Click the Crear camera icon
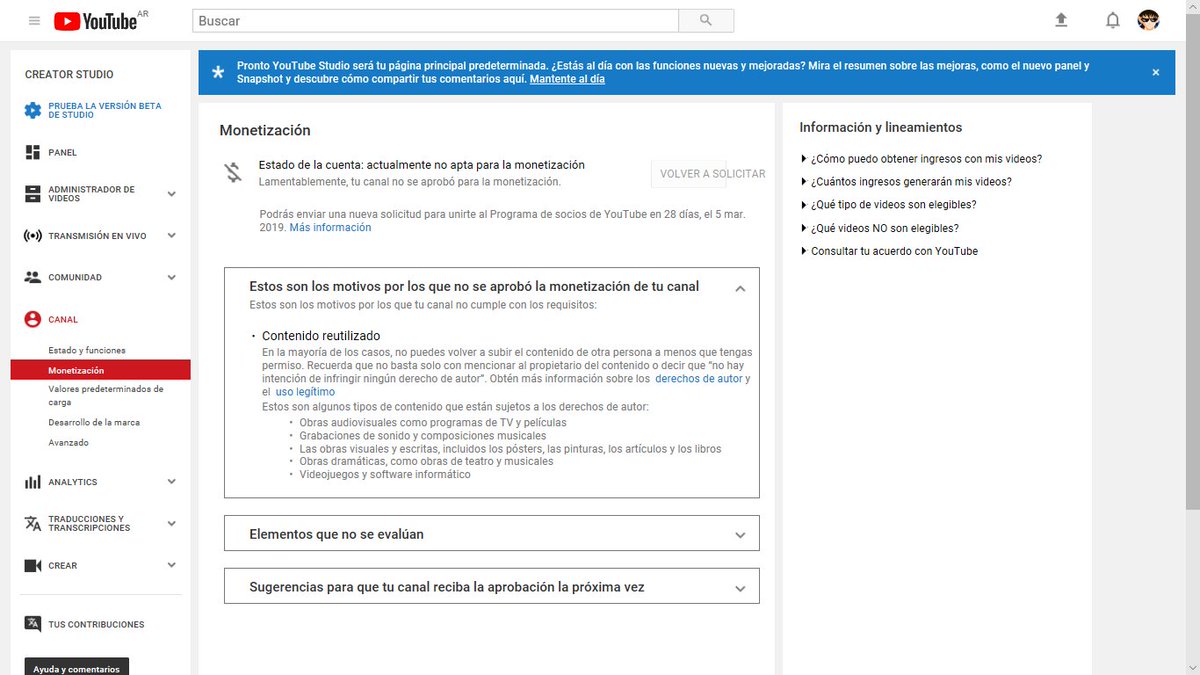Viewport: 1200px width, 675px height. pyautogui.click(x=33, y=565)
